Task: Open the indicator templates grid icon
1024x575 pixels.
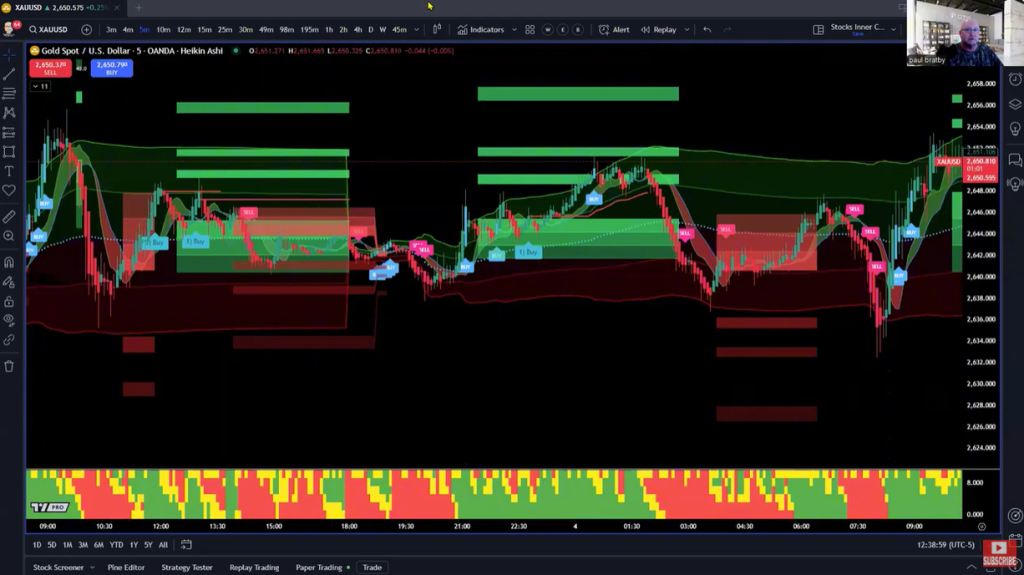Action: 530,29
